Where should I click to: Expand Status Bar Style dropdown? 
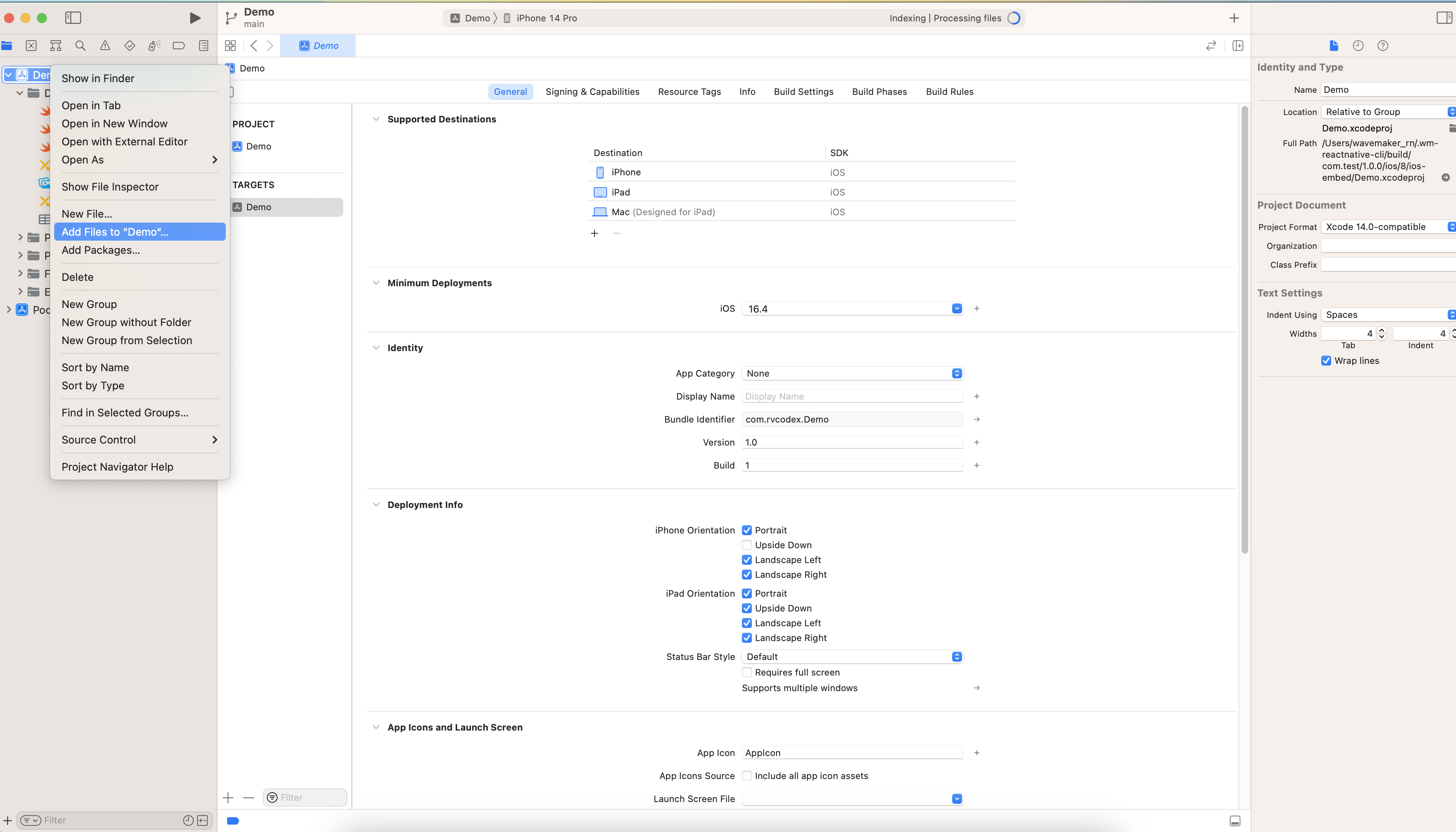pos(957,656)
